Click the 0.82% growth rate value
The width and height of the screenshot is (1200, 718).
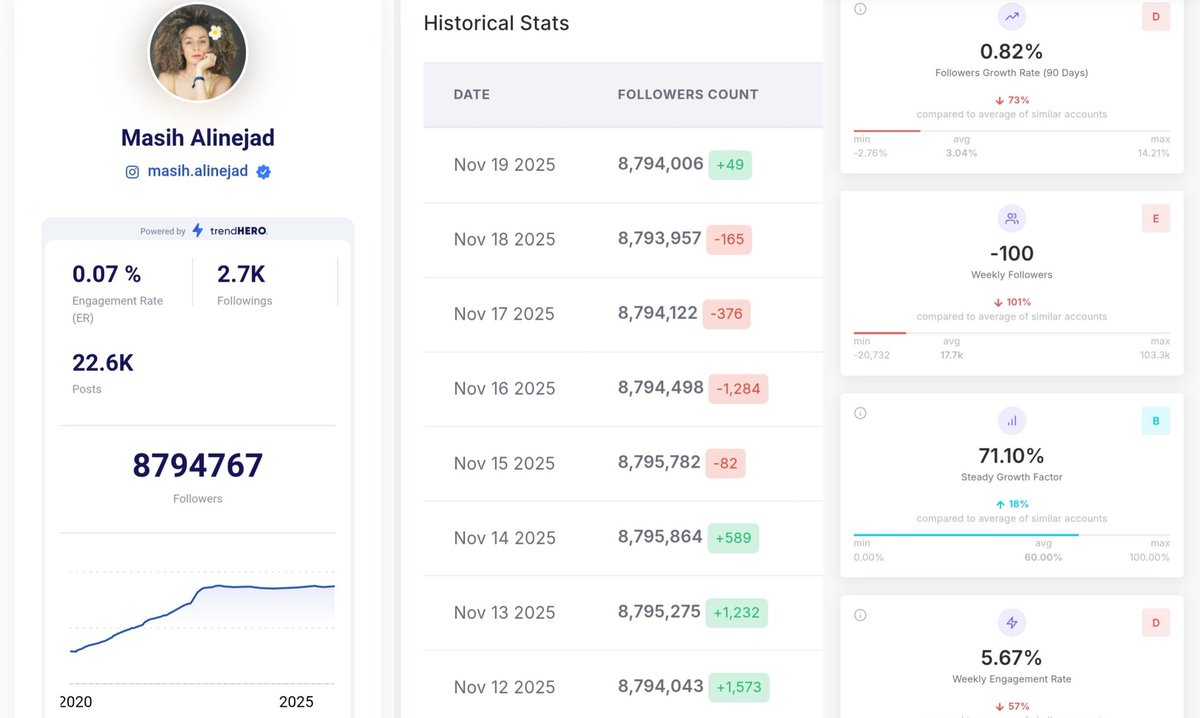click(x=1011, y=51)
